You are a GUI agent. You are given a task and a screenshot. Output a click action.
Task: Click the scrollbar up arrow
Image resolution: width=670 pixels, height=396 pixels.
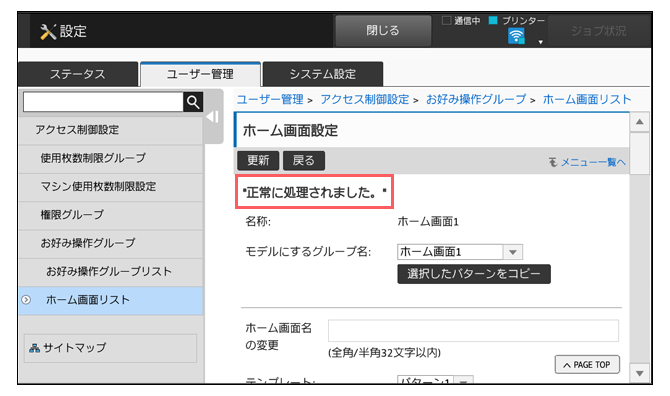coord(640,122)
